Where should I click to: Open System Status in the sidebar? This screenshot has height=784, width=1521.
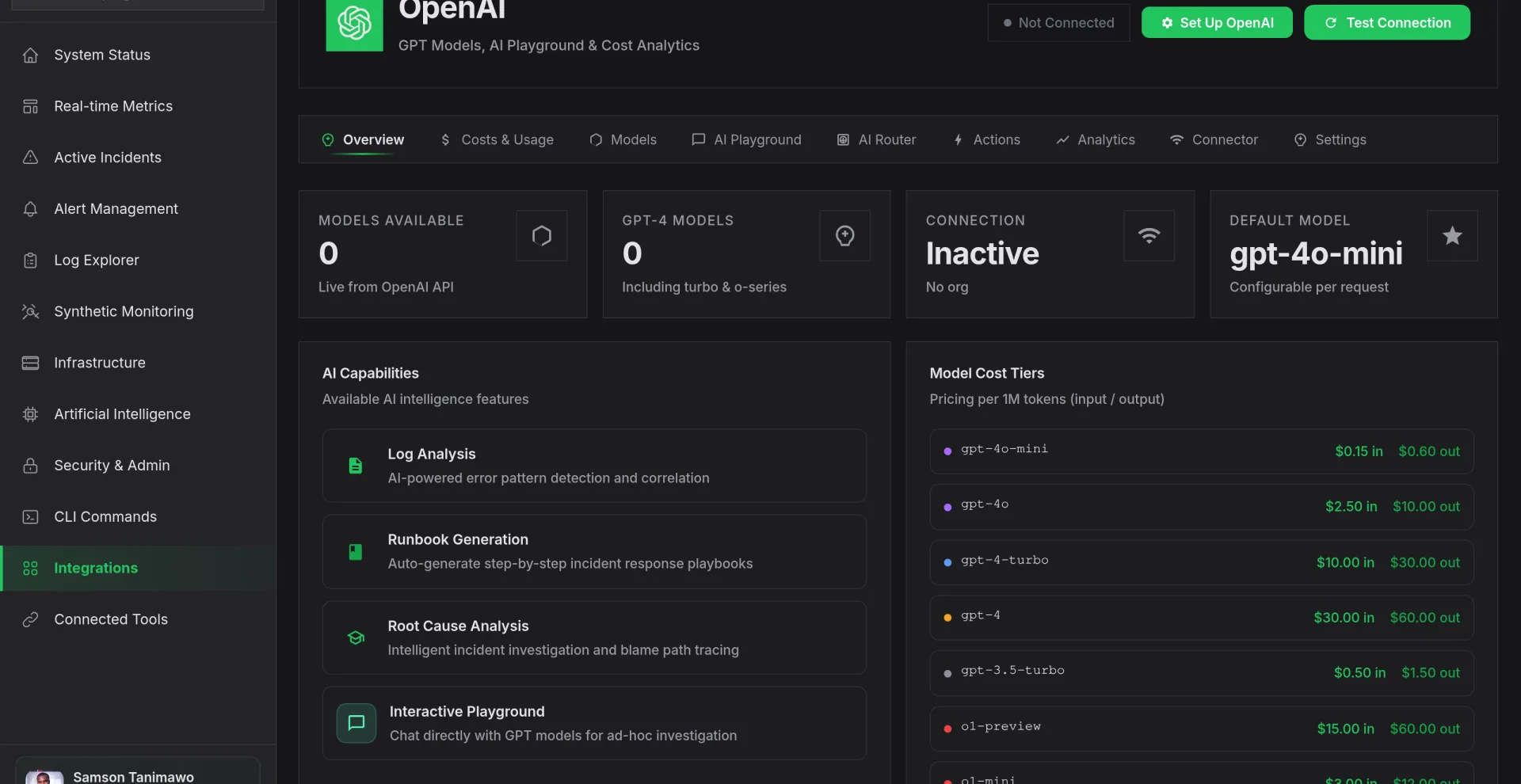(x=138, y=55)
